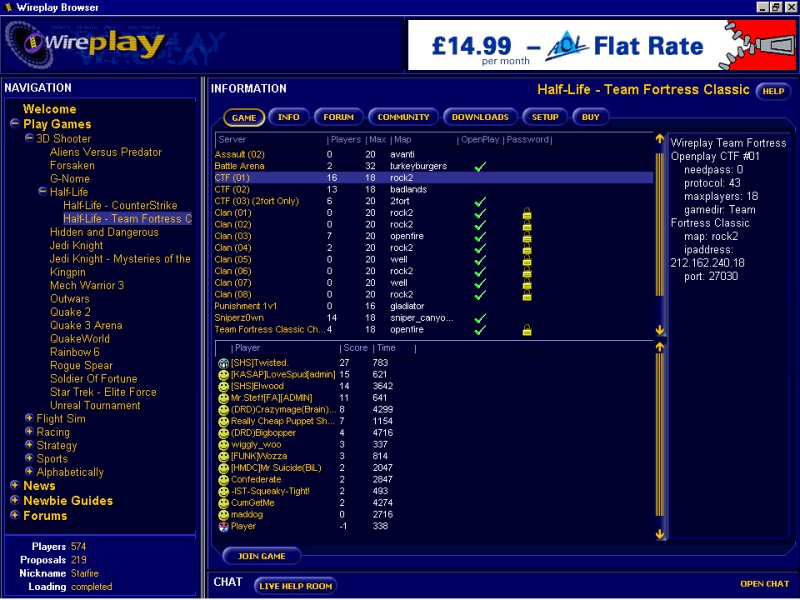The height and width of the screenshot is (600, 800).
Task: Select the CTF (02) badlands server row
Action: 434,189
